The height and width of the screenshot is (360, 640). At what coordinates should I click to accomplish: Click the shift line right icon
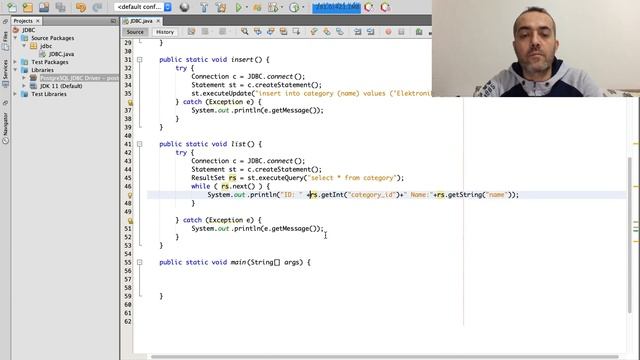click(370, 31)
